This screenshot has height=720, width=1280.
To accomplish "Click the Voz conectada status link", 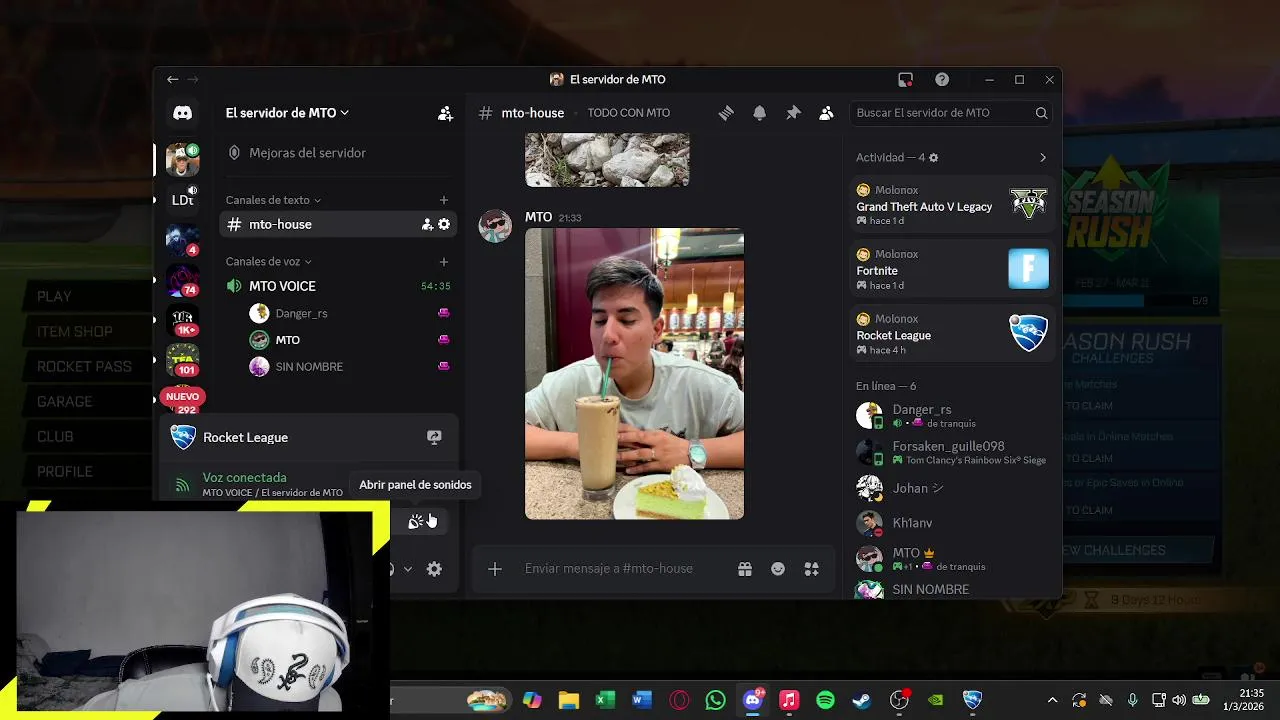I will [245, 478].
